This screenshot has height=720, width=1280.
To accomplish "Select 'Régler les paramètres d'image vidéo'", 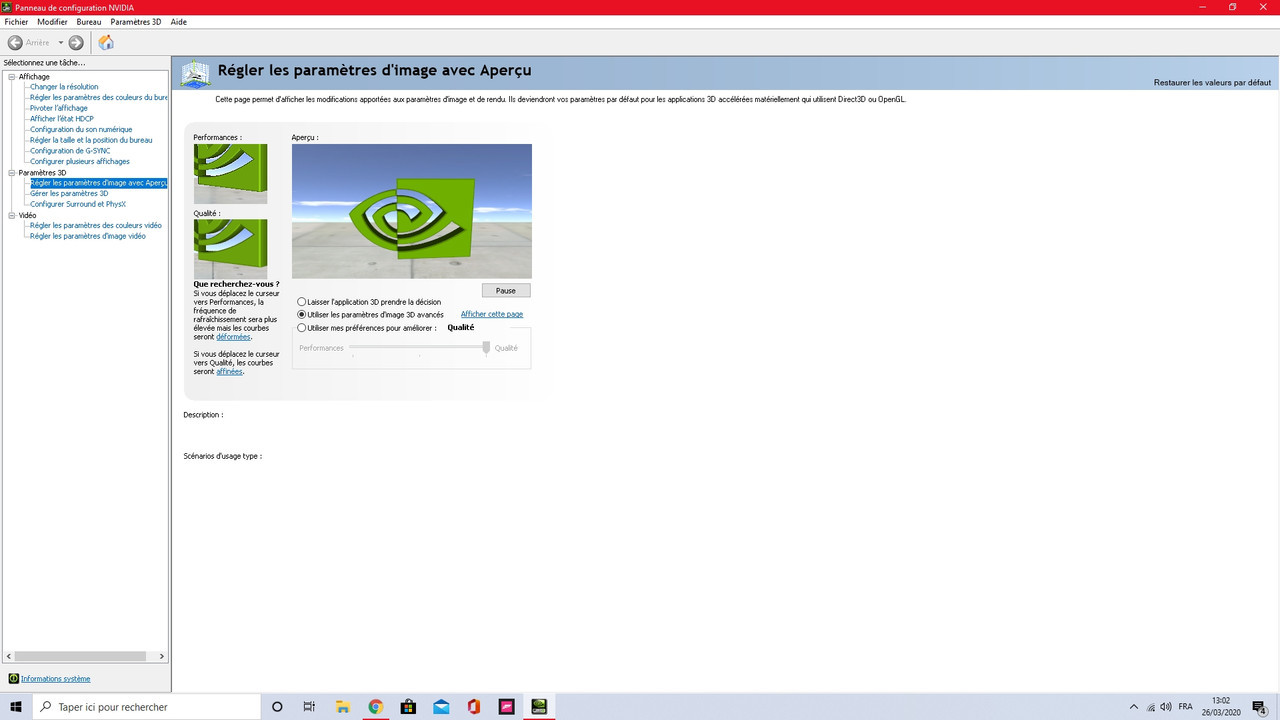I will (x=88, y=236).
